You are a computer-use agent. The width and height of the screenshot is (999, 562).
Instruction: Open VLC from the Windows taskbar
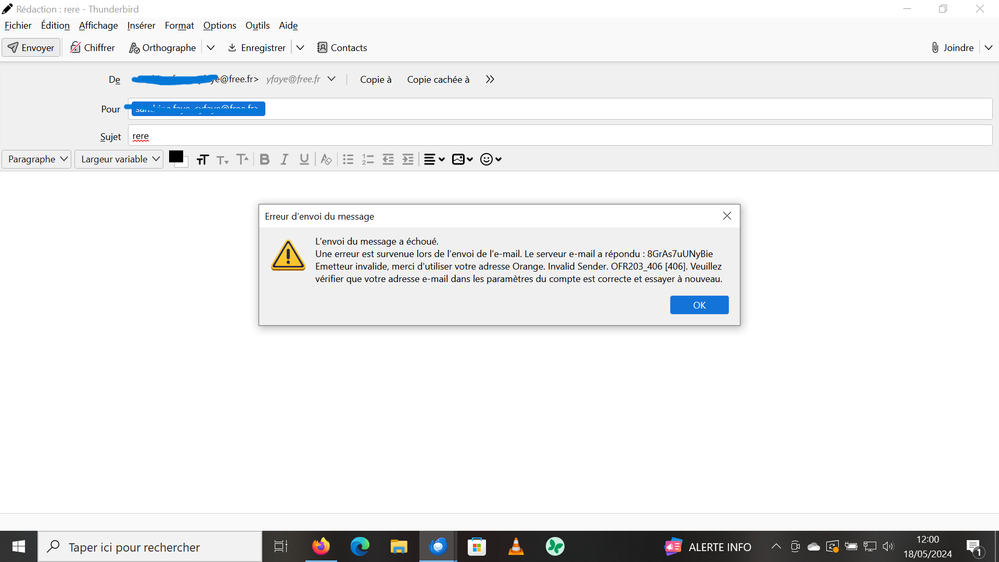coord(516,547)
